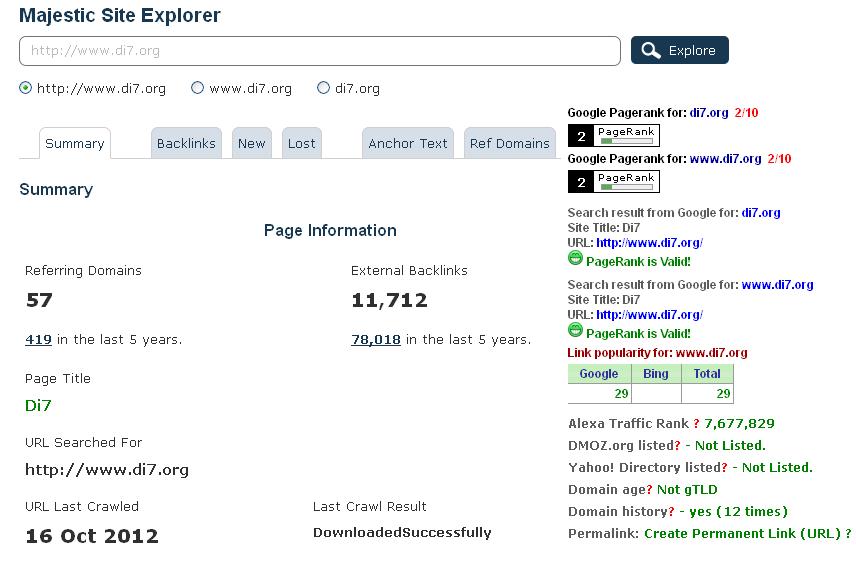
Task: Open the Lost tab
Action: 302,144
